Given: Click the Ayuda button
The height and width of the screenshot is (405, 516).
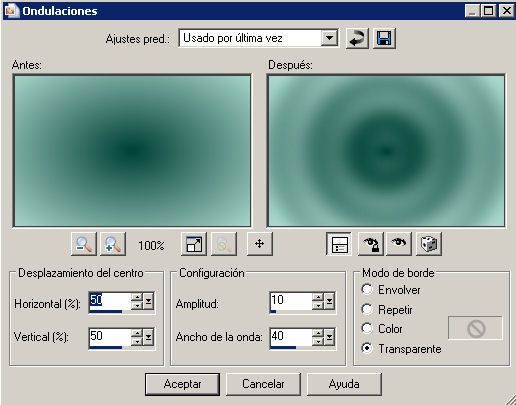Looking at the screenshot, I should tap(344, 384).
